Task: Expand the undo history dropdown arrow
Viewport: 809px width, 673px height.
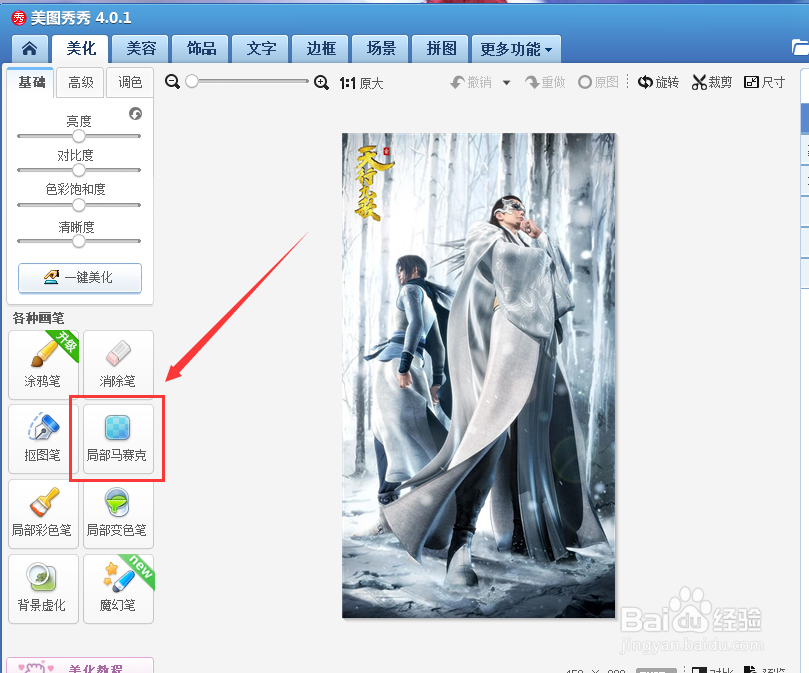Action: coord(507,83)
